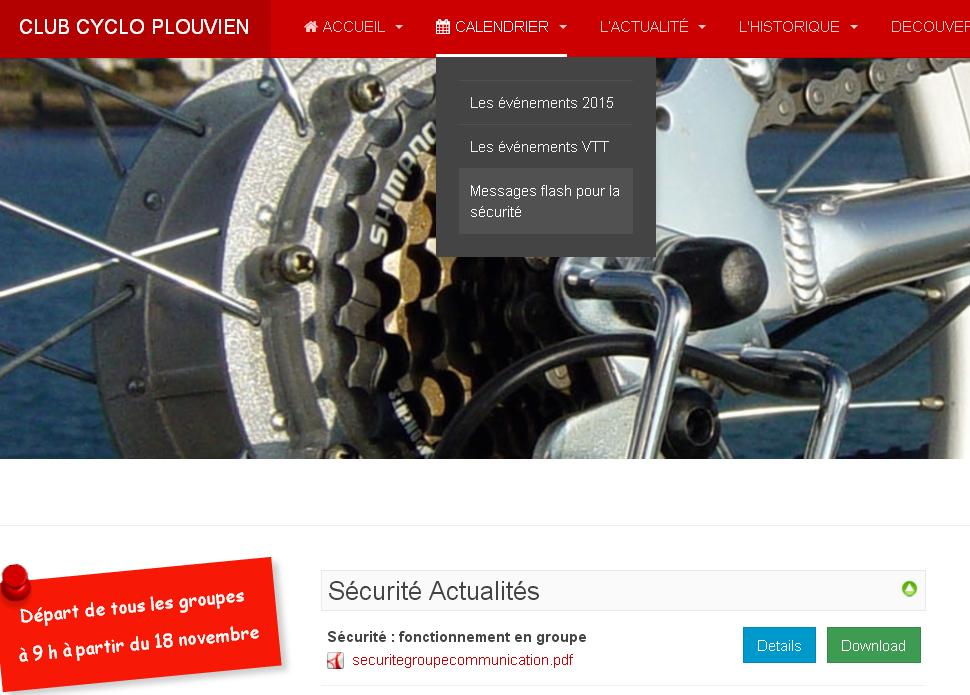Expand the L'ACTUALITÉ dropdown caret
Viewport: 970px width, 695px height.
[702, 27]
